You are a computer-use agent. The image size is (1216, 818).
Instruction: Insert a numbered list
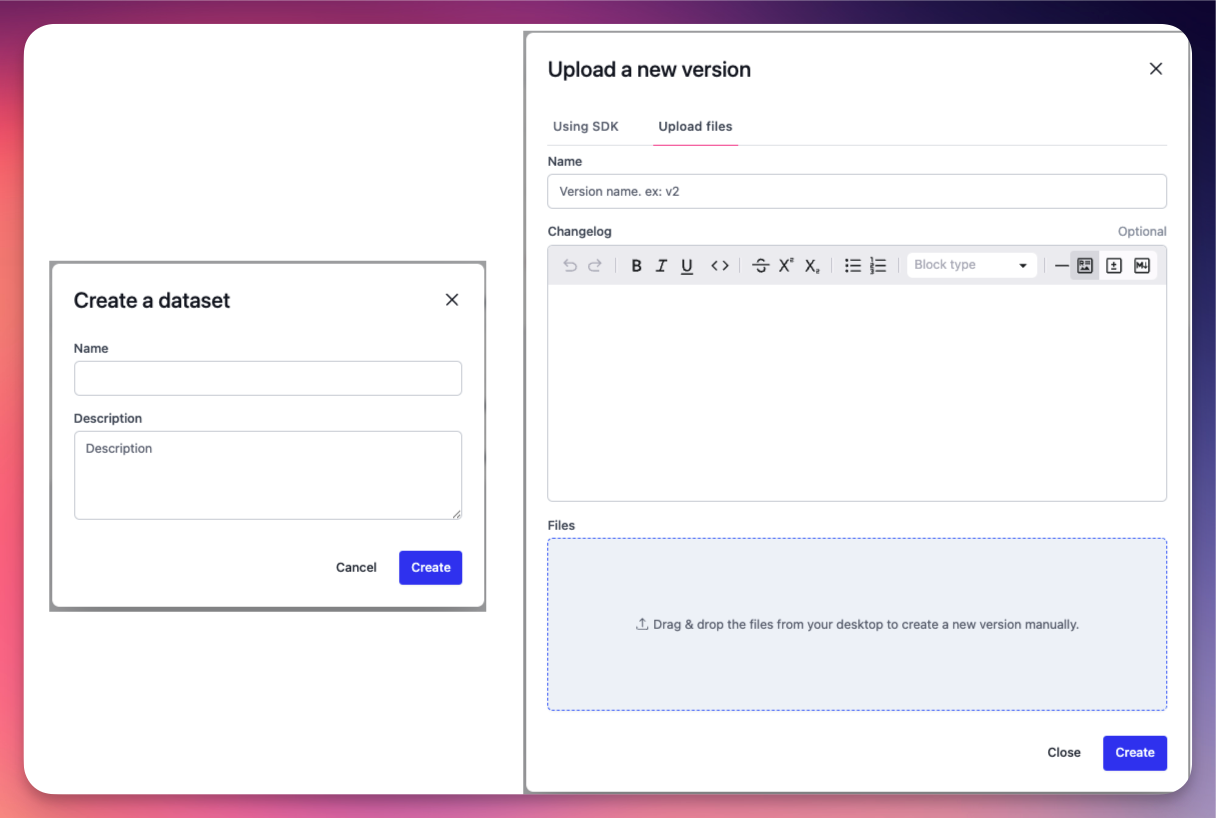(878, 265)
